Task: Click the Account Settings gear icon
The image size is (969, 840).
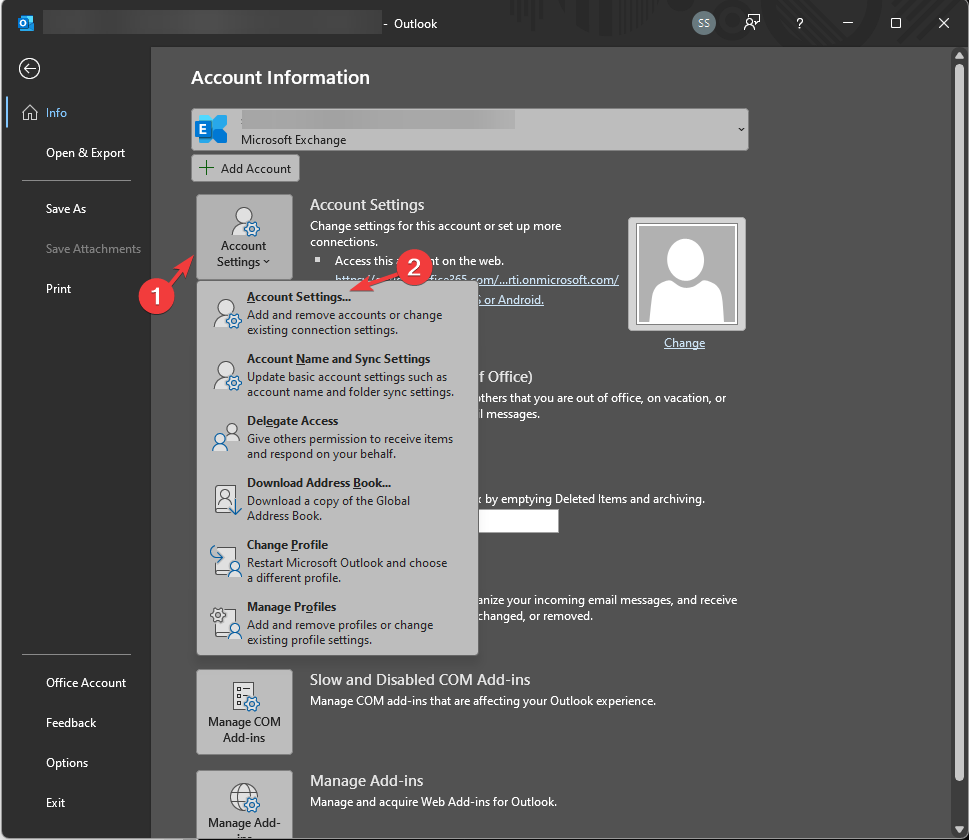Action: coord(243,222)
